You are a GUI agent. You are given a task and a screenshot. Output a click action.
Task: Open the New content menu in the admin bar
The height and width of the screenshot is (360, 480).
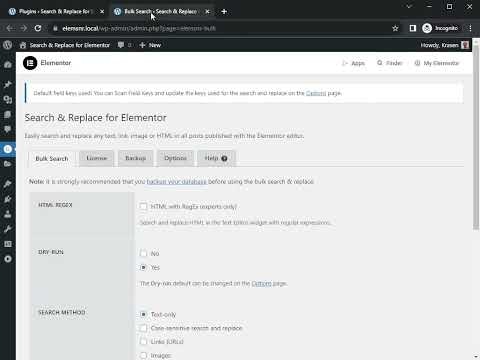[x=150, y=45]
